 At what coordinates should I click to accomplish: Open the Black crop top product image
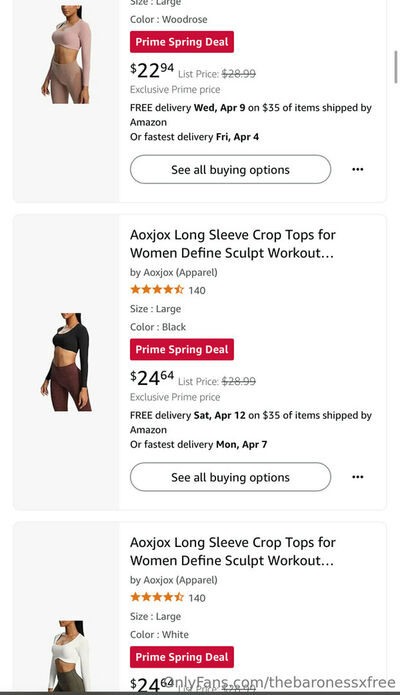[66, 362]
